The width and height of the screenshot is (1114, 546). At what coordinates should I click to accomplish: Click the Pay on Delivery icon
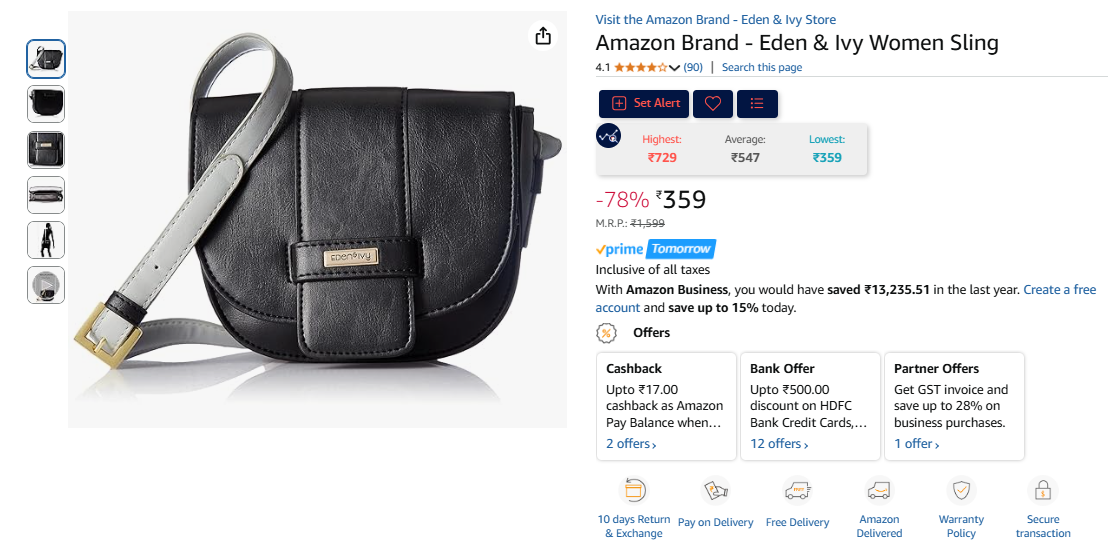point(715,490)
